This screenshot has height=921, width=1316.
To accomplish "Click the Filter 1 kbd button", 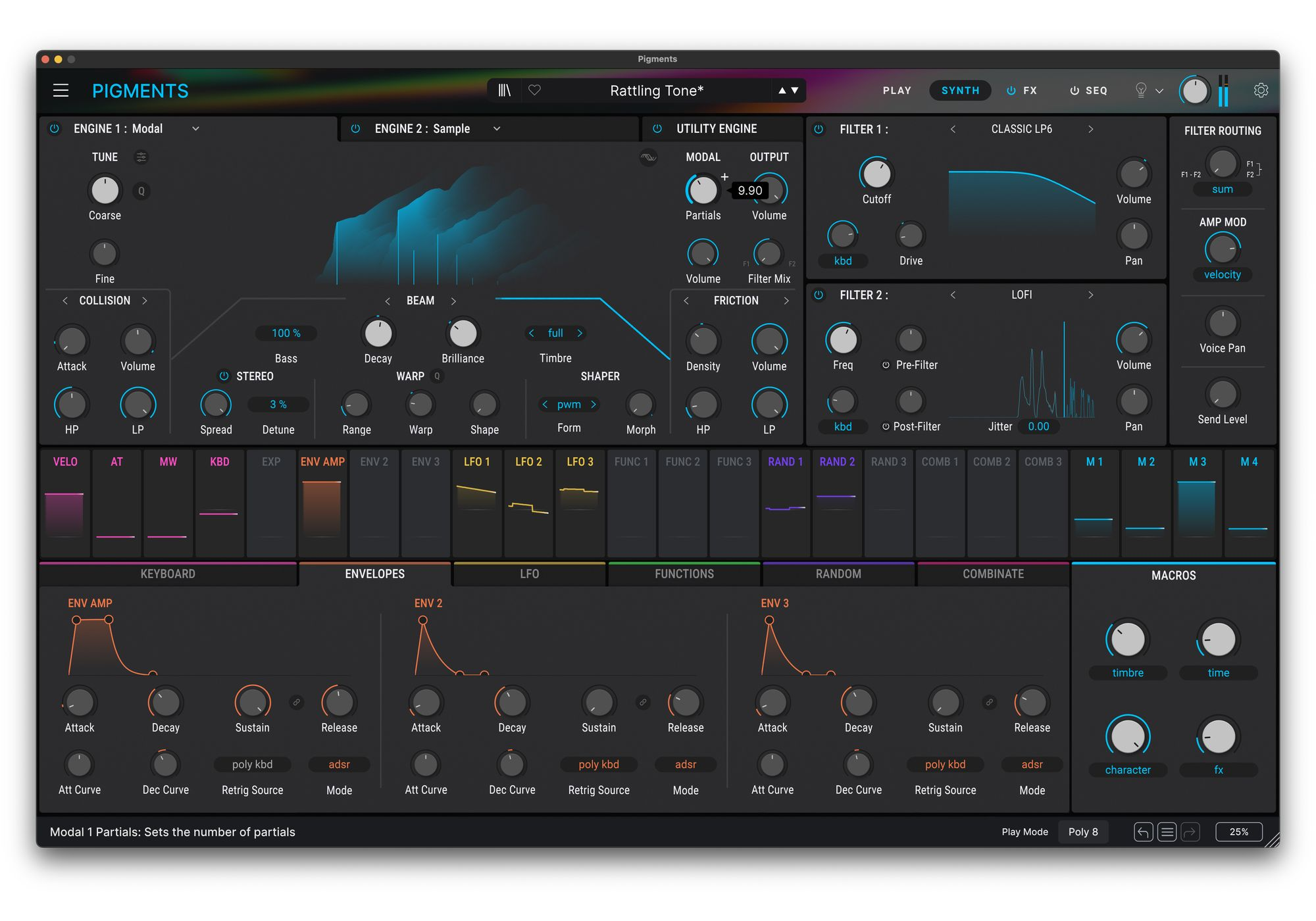I will pos(843,261).
